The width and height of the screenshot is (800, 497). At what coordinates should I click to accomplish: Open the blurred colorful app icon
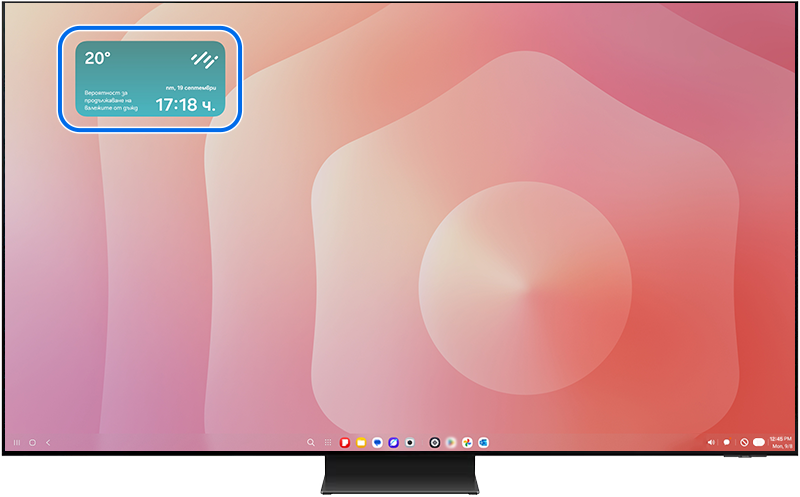pyautogui.click(x=451, y=442)
